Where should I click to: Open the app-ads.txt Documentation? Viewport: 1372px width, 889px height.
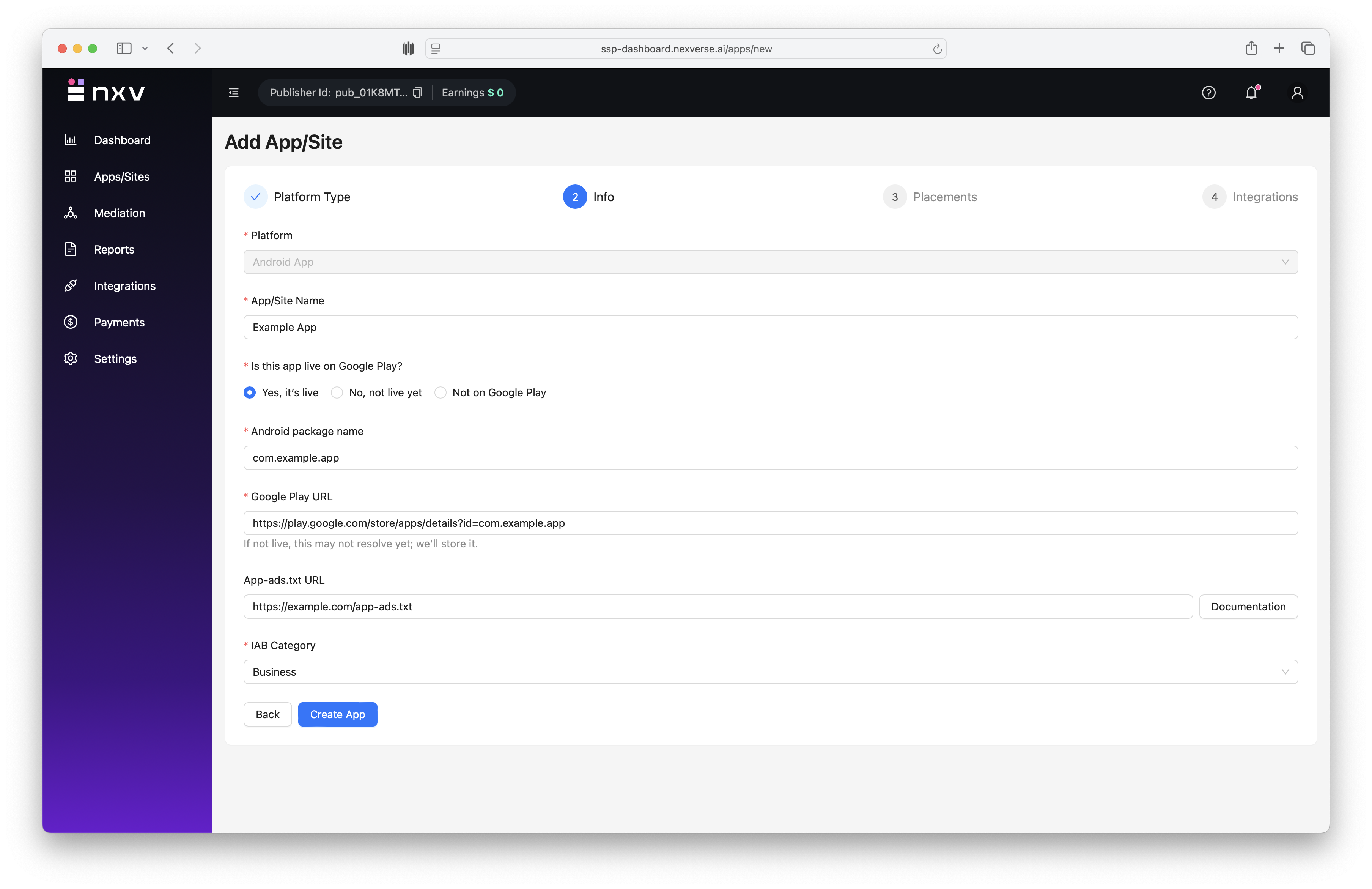[1249, 606]
